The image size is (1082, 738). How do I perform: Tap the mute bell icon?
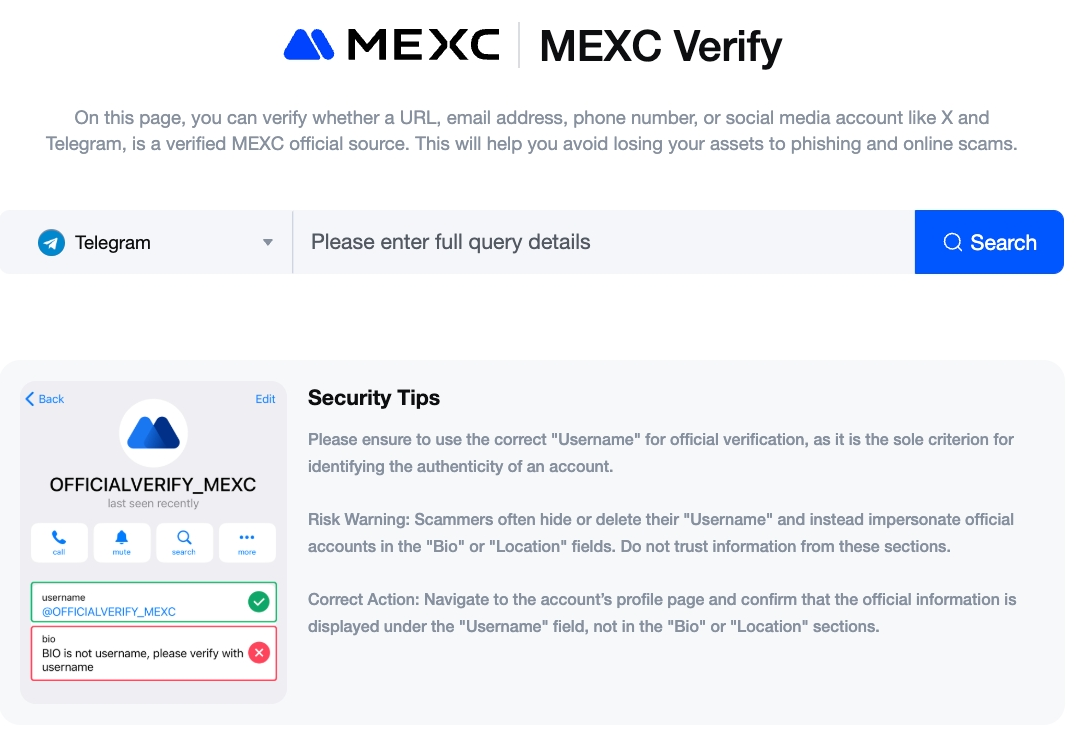pyautogui.click(x=122, y=537)
